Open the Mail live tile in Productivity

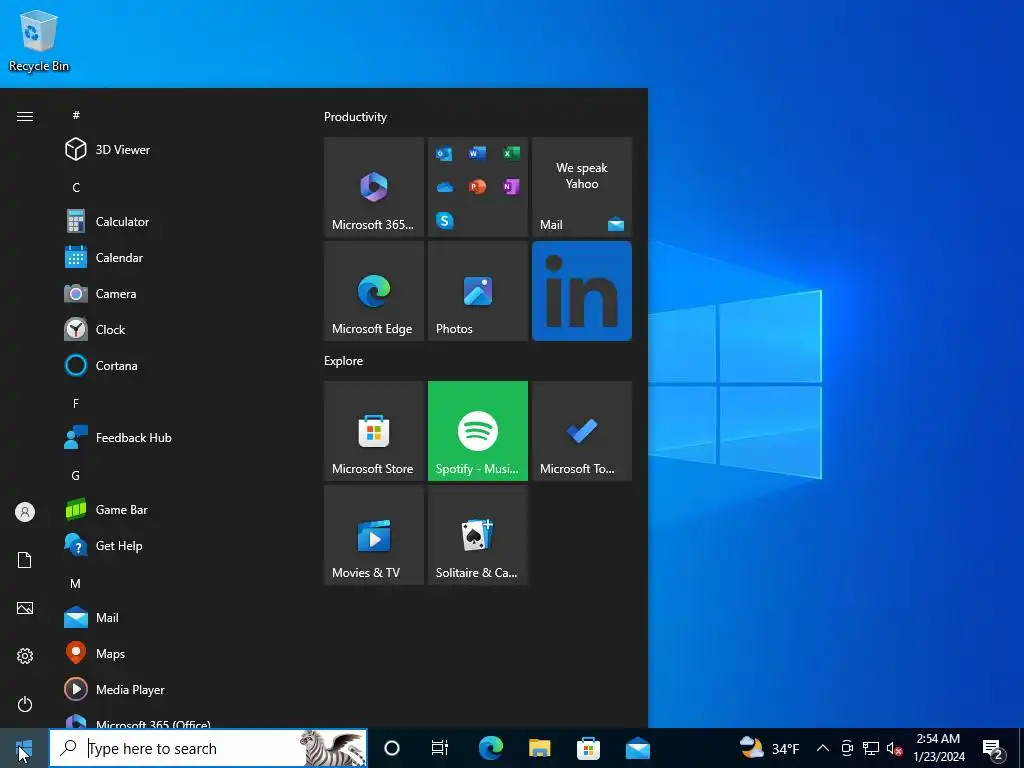pyautogui.click(x=582, y=187)
